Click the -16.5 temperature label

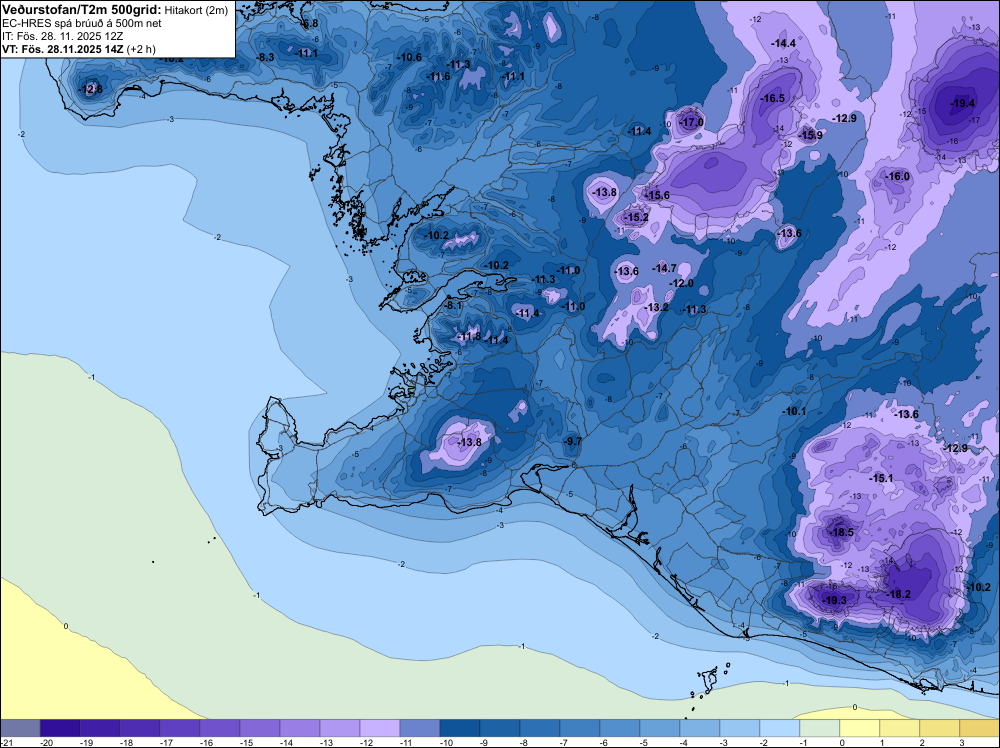(x=773, y=98)
